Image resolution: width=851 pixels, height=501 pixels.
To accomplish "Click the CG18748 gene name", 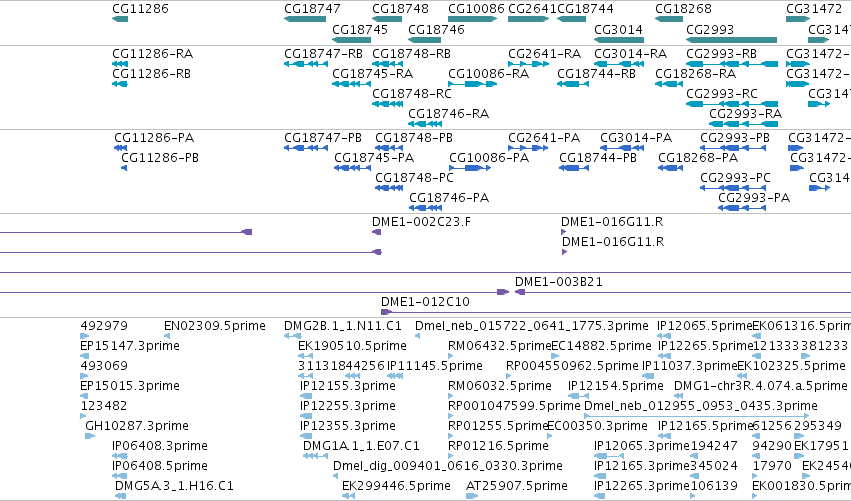I will coord(400,9).
